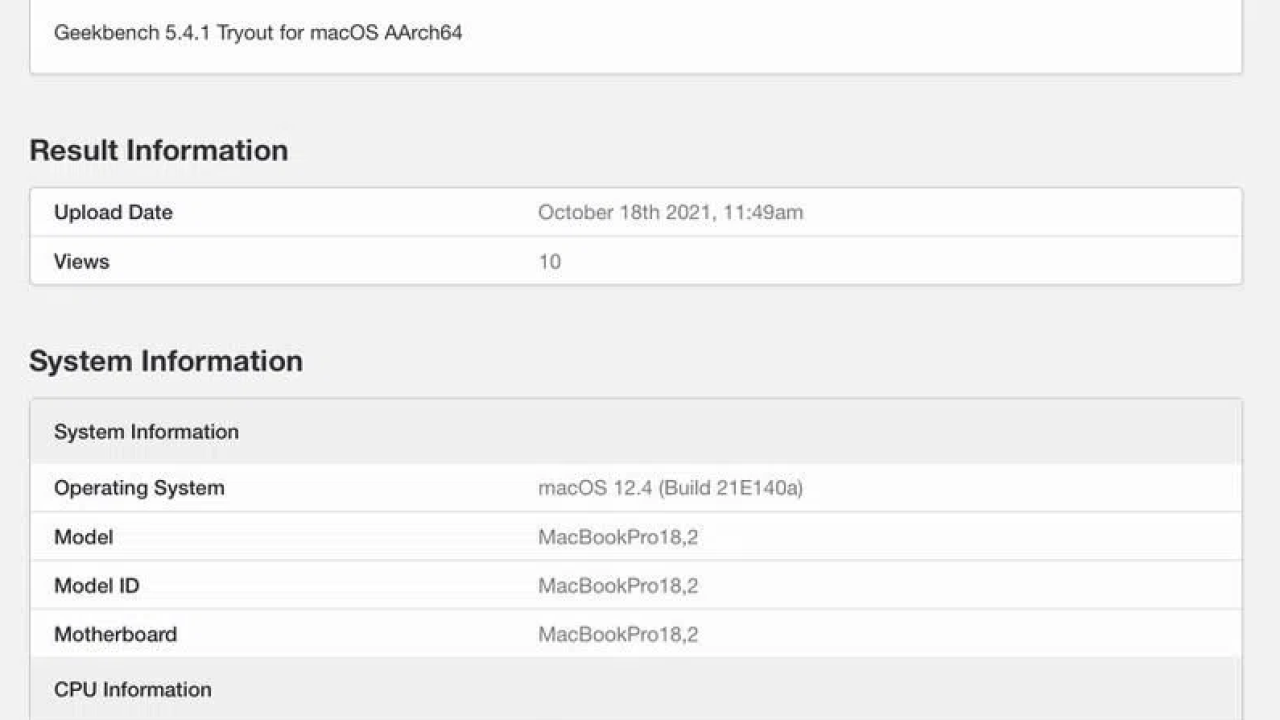The image size is (1280, 720).
Task: Click the MacBookPro18,2 value beside Model ID
Action: (617, 586)
